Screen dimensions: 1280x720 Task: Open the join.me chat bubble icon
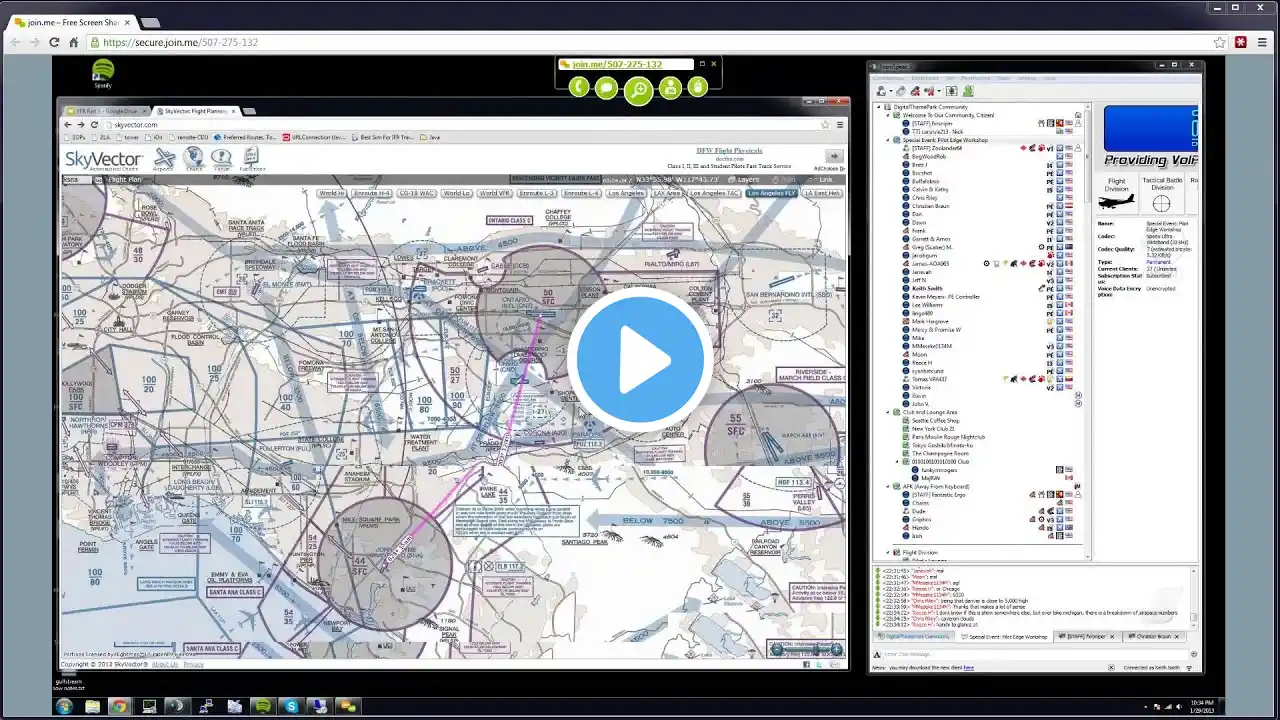click(x=606, y=87)
